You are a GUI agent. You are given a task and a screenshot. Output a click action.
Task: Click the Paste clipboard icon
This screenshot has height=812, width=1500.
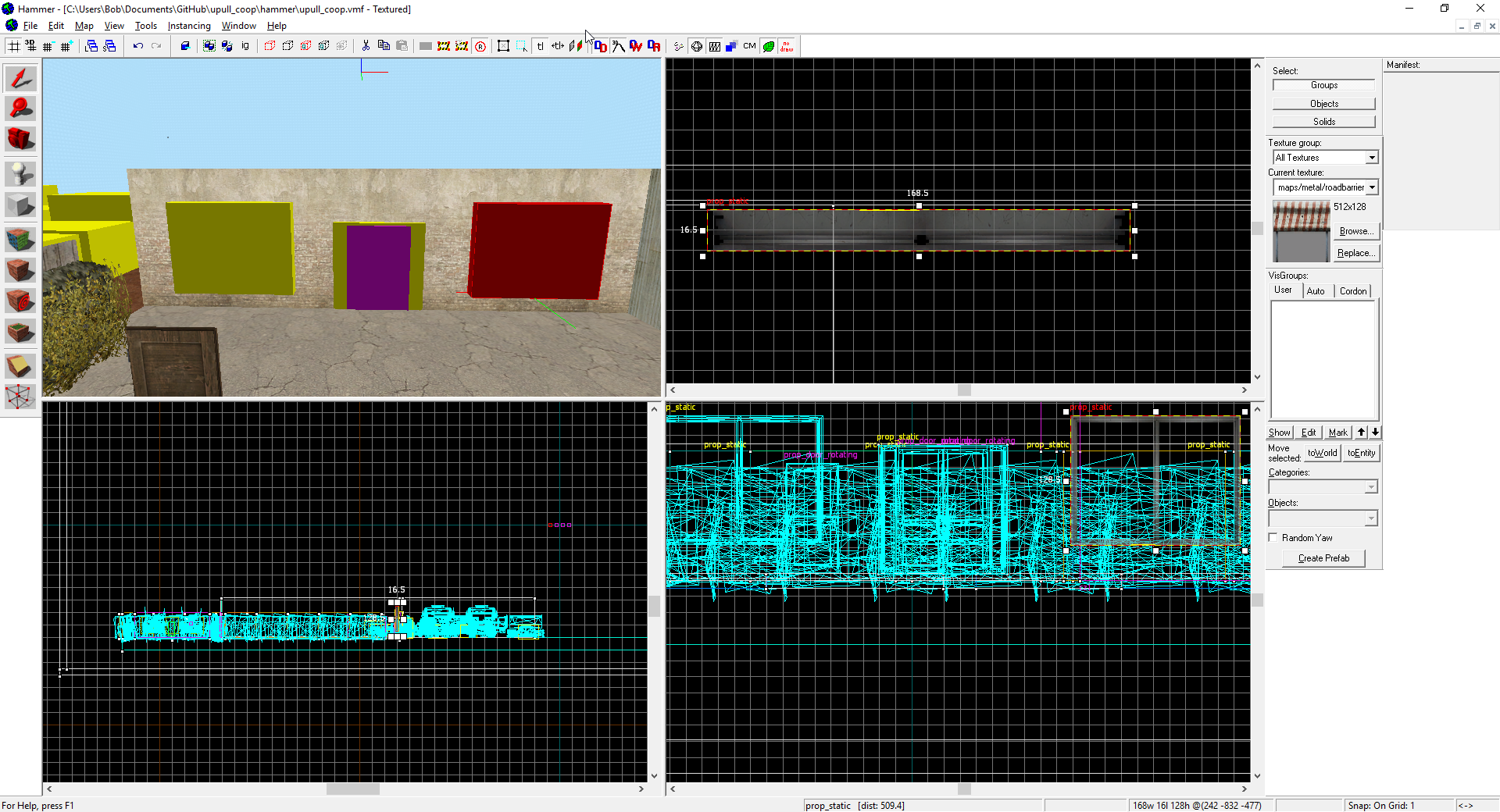pyautogui.click(x=402, y=46)
